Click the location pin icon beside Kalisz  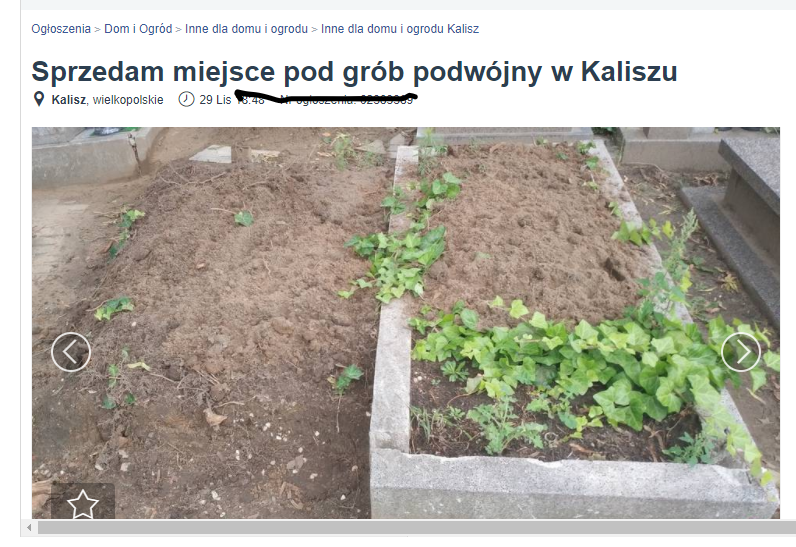tap(39, 99)
